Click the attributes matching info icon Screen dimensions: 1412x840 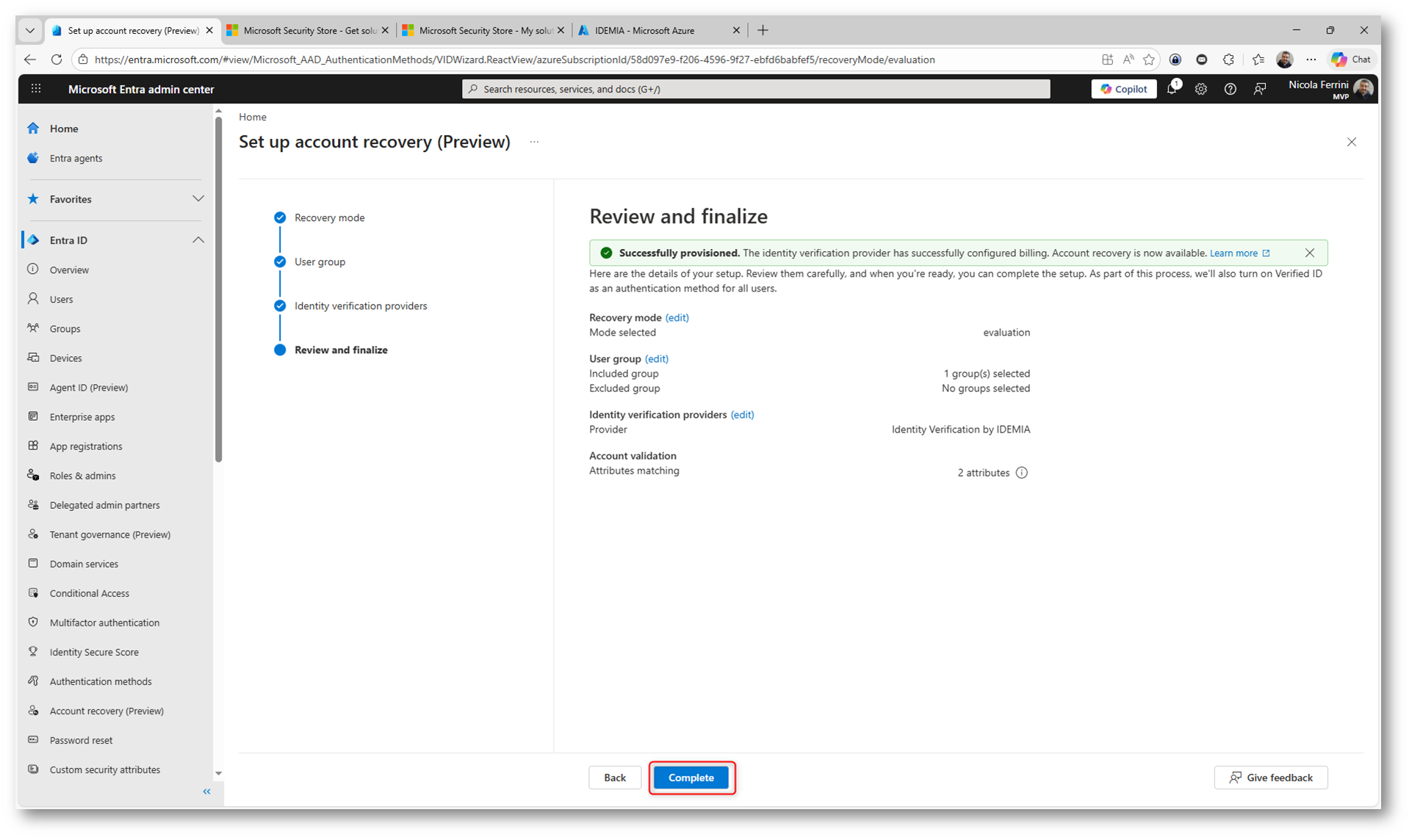[x=1021, y=473]
